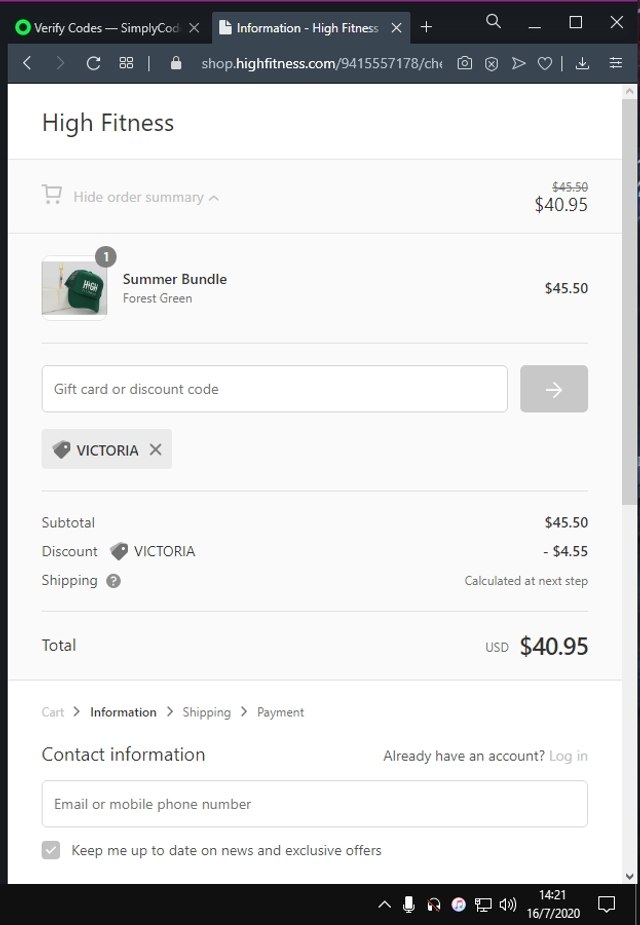Click the volume icon in the system tray
The image size is (640, 925).
(x=508, y=904)
